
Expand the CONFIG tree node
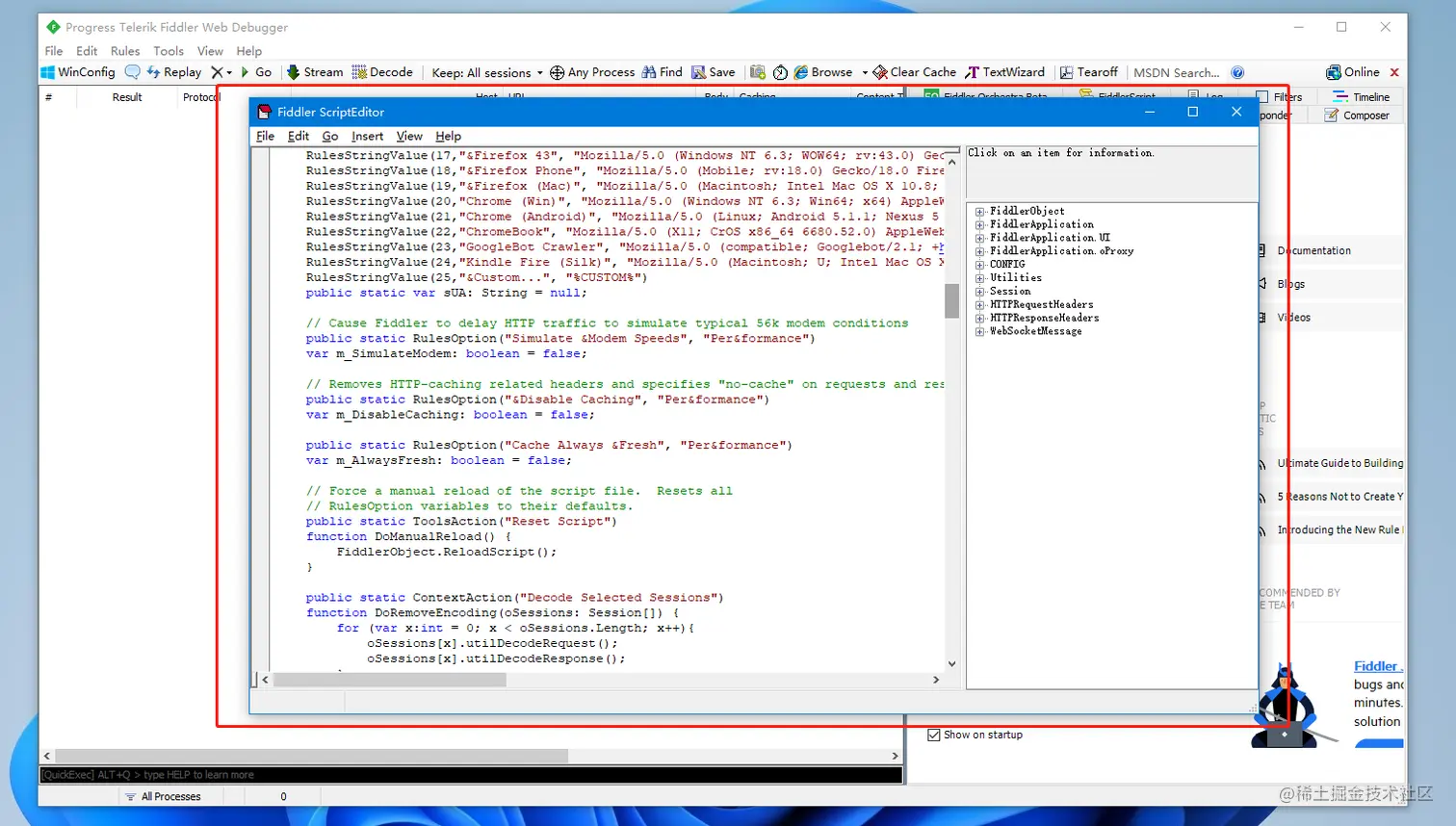point(979,264)
